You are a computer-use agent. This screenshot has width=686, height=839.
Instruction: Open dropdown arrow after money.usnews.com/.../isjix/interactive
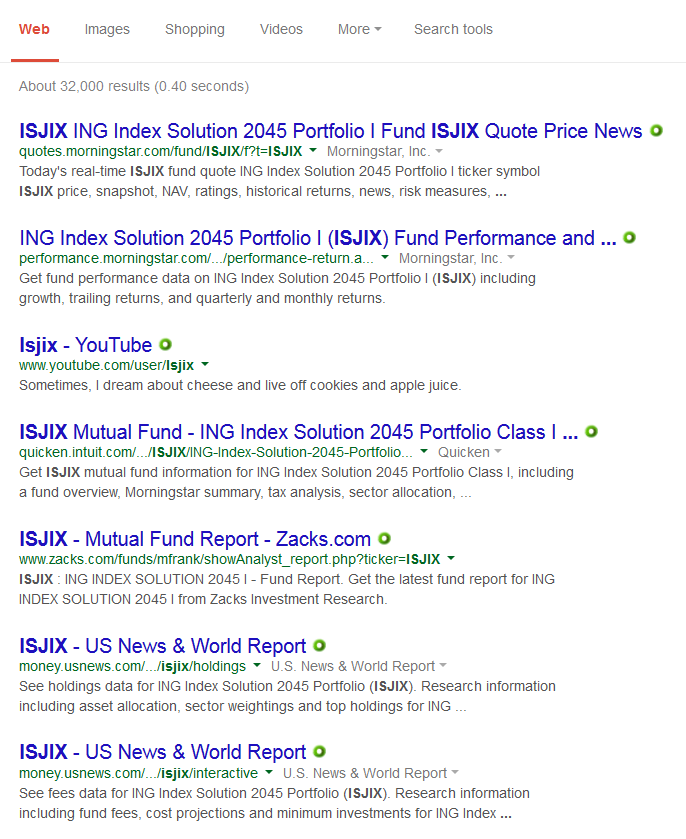point(269,772)
